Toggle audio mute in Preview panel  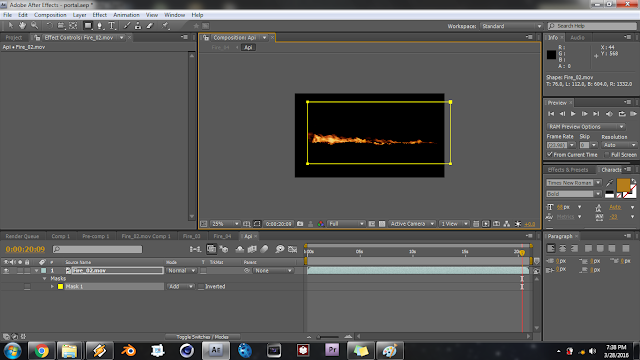609,114
